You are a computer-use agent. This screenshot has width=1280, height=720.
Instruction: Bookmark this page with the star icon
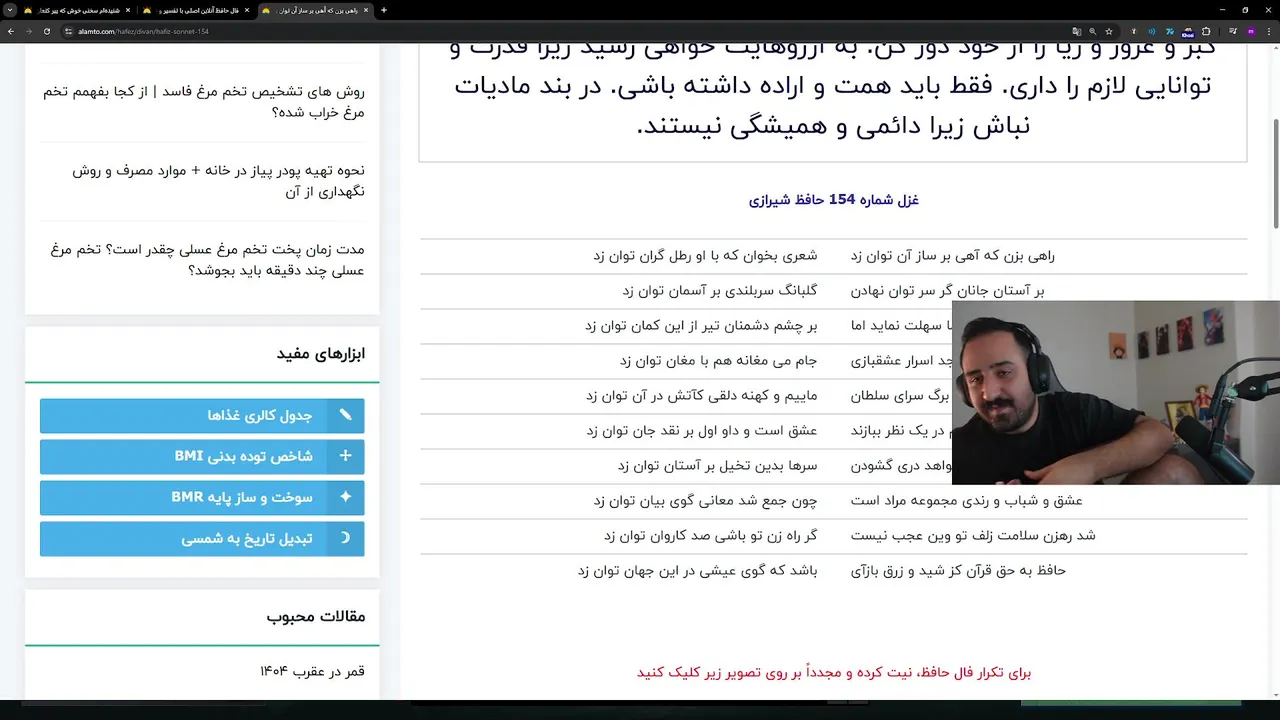[1109, 31]
